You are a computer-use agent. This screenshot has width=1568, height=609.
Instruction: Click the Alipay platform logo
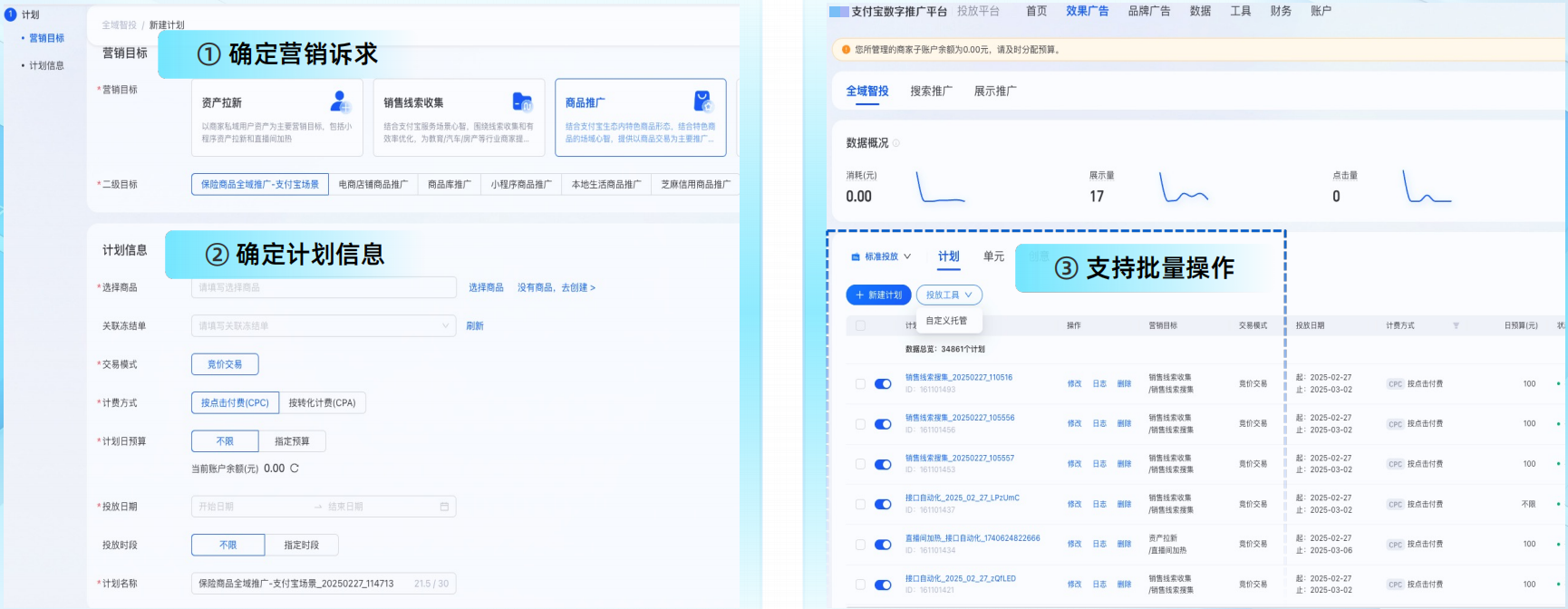pos(838,12)
